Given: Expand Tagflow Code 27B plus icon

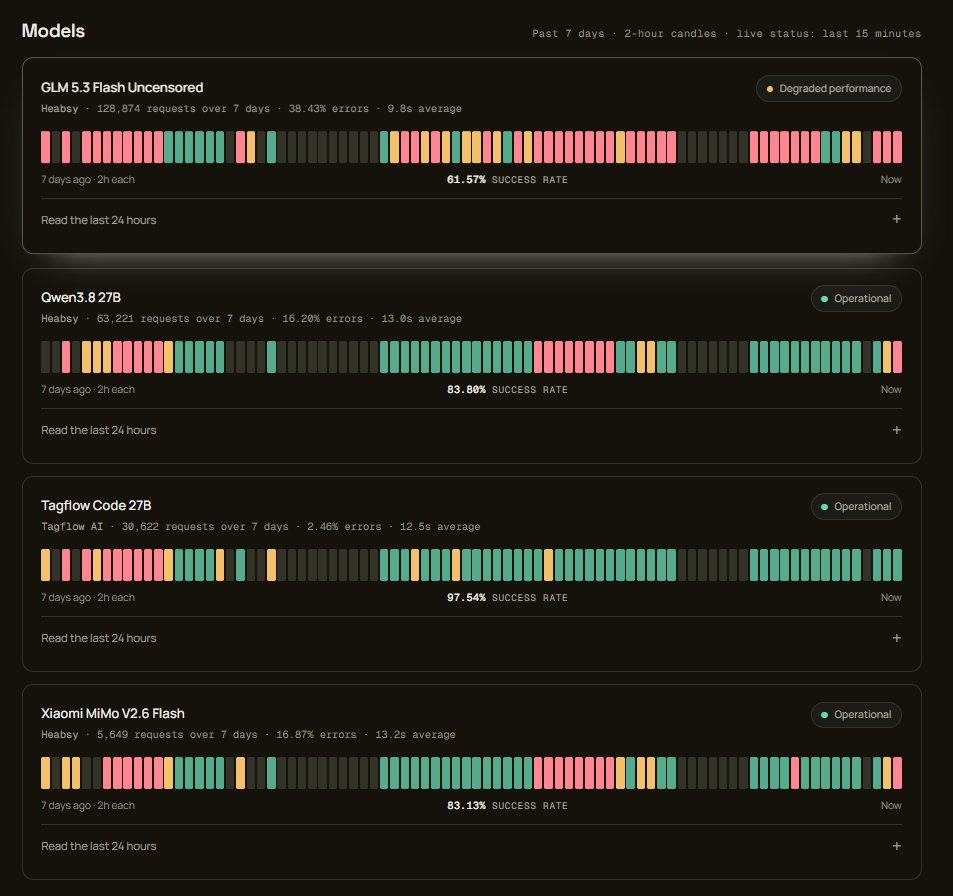Looking at the screenshot, I should [x=896, y=638].
